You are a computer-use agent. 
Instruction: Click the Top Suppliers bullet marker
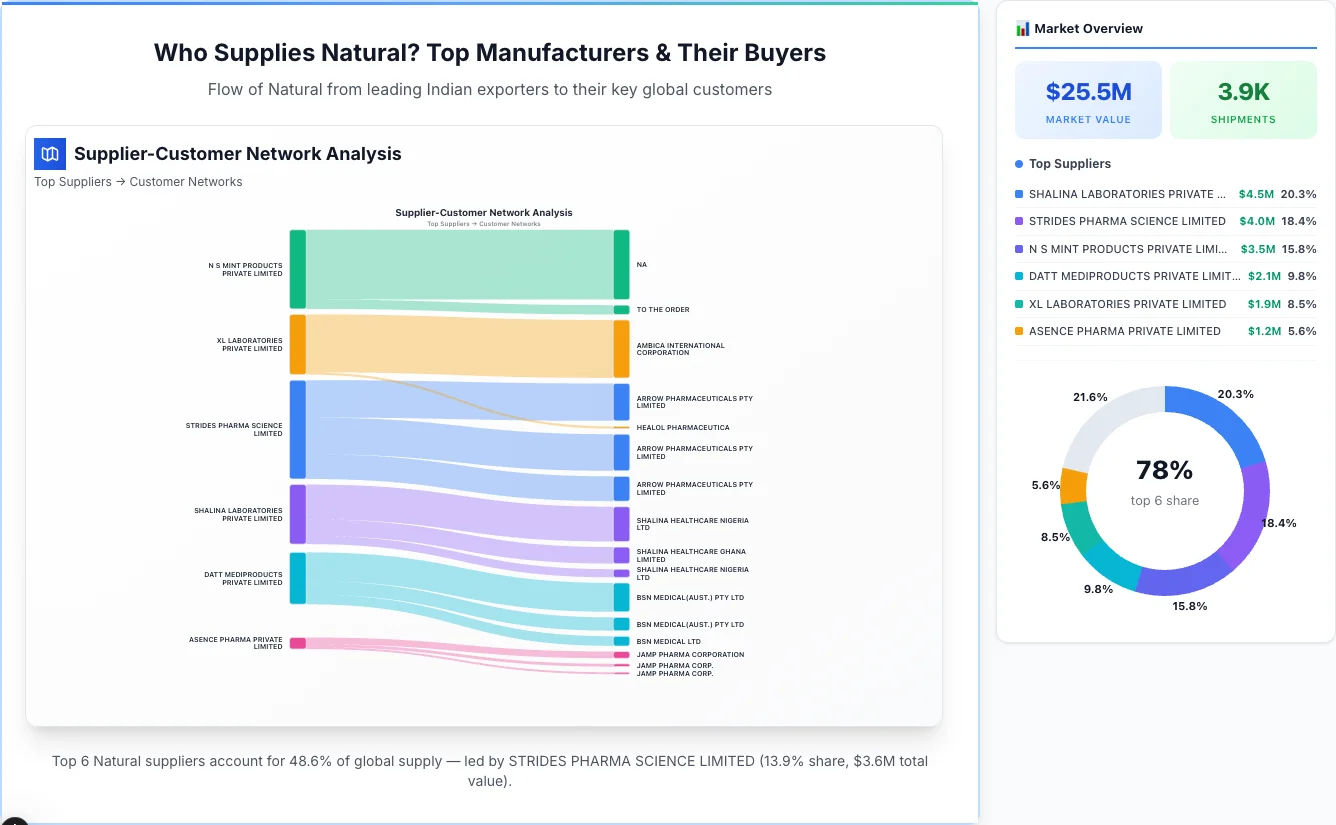(1017, 163)
